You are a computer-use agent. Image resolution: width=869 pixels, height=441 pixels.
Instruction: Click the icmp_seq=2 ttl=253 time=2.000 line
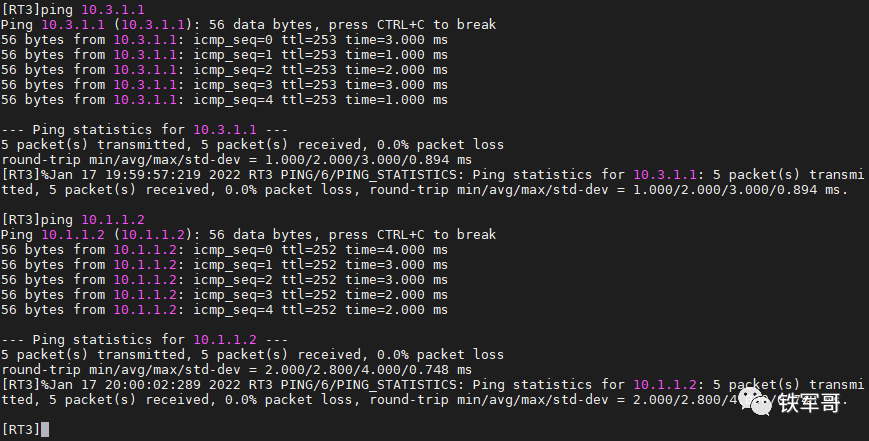224,70
